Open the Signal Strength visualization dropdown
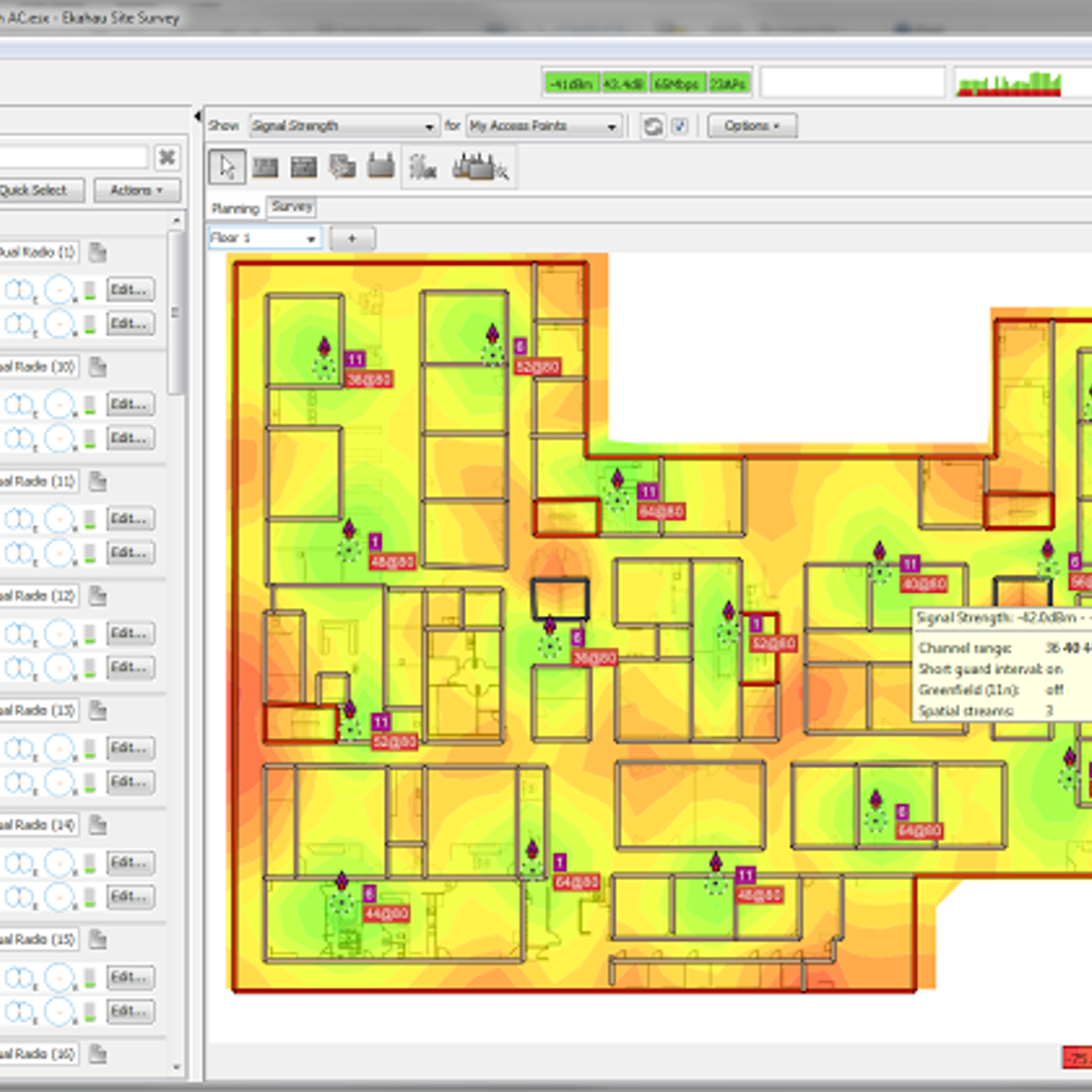 point(343,126)
